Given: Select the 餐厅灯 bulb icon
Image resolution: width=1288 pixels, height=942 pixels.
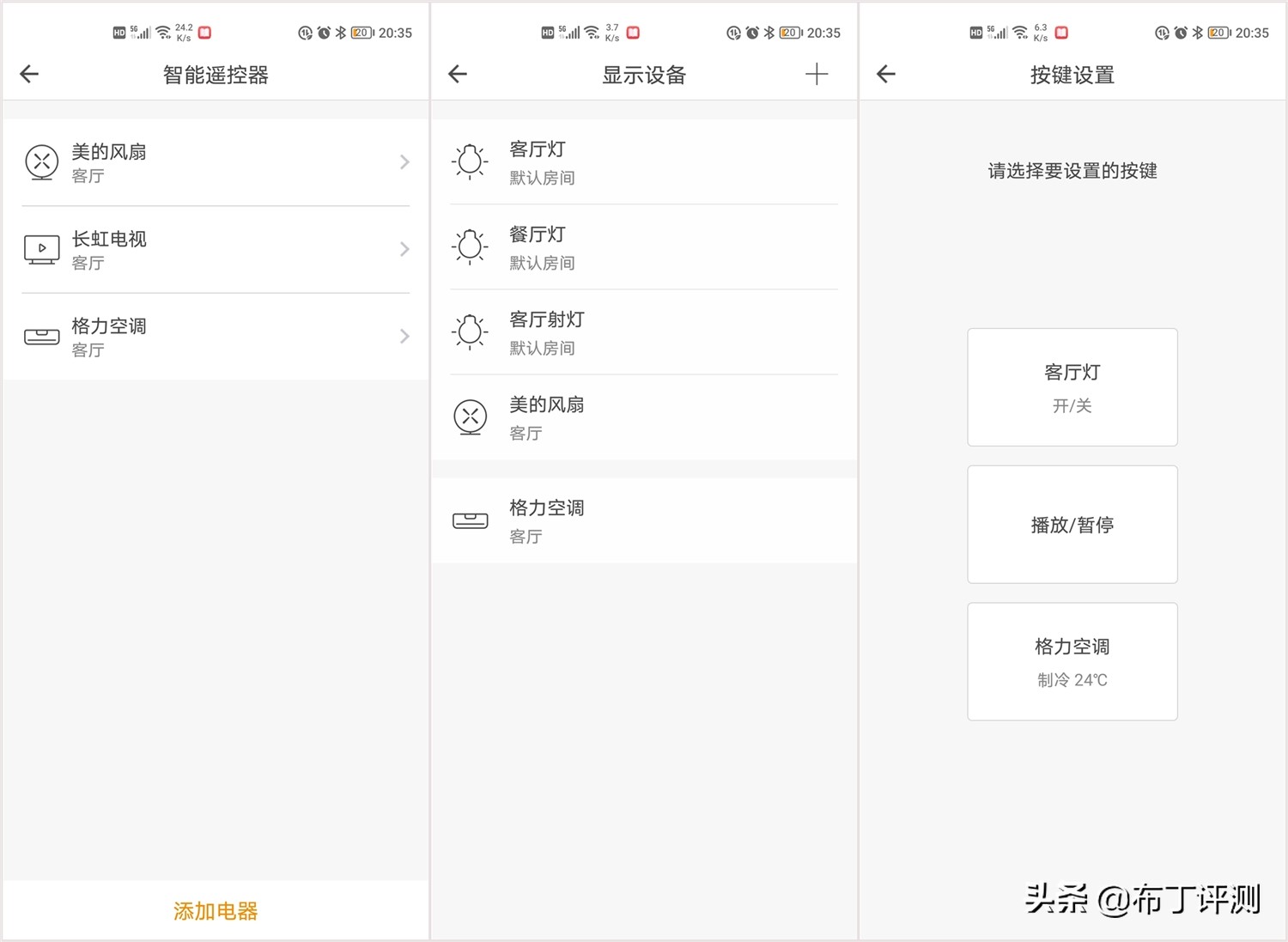Looking at the screenshot, I should click(469, 246).
